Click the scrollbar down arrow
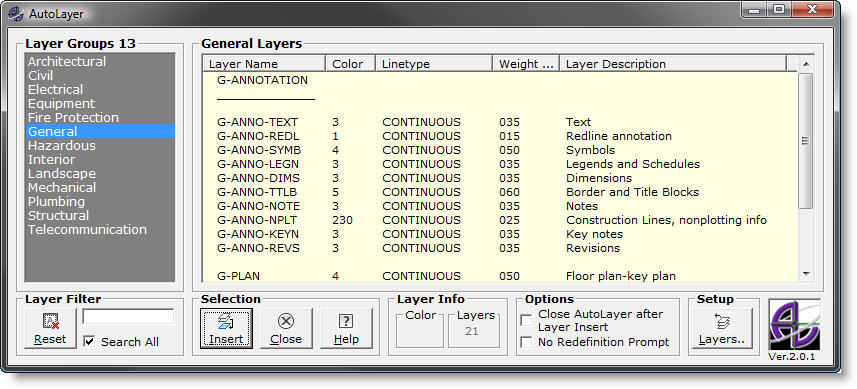857x389 pixels. click(806, 274)
